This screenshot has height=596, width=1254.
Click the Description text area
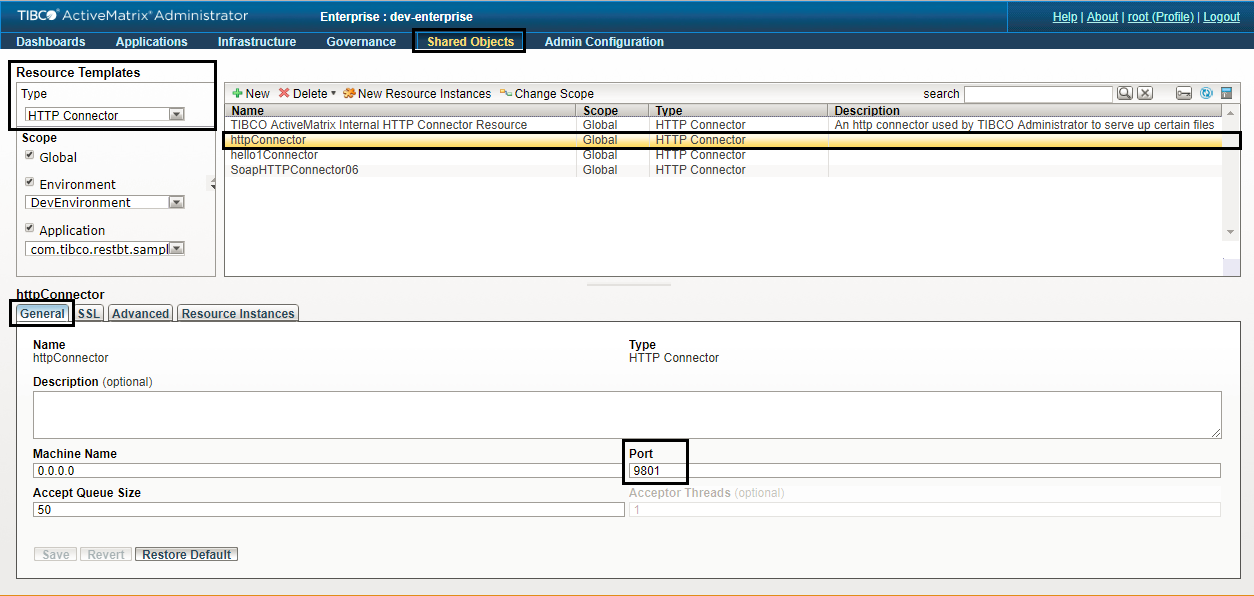(x=627, y=414)
